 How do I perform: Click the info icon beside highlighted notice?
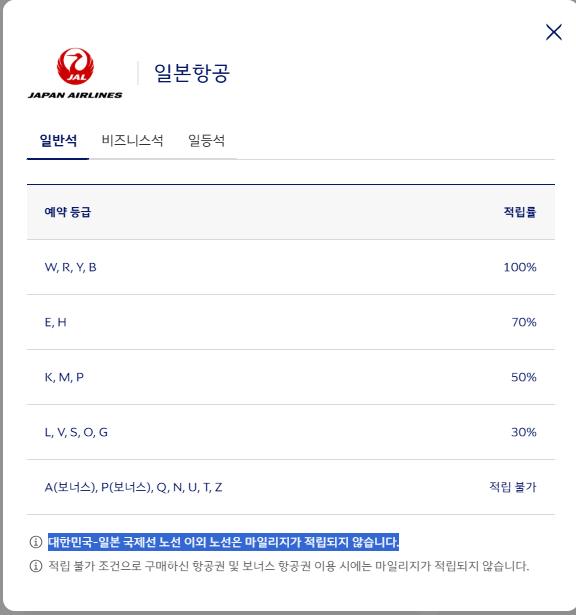tap(36, 542)
